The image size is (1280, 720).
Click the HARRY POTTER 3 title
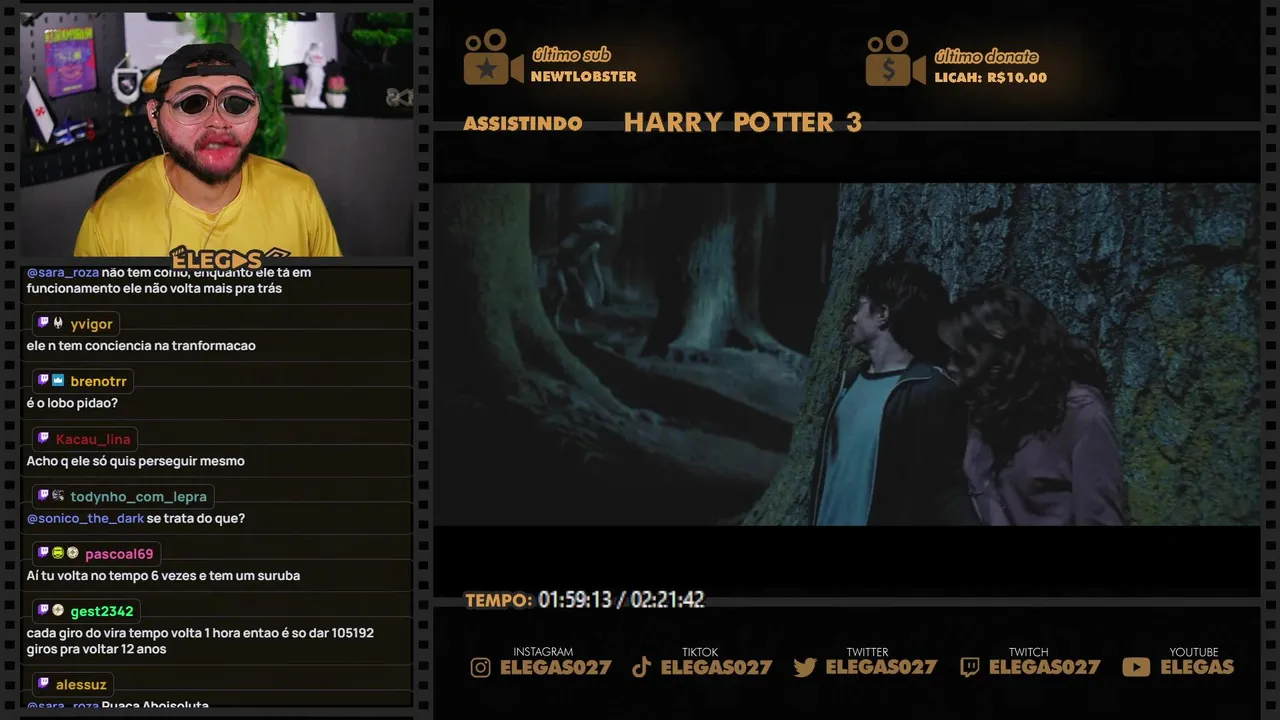click(743, 122)
